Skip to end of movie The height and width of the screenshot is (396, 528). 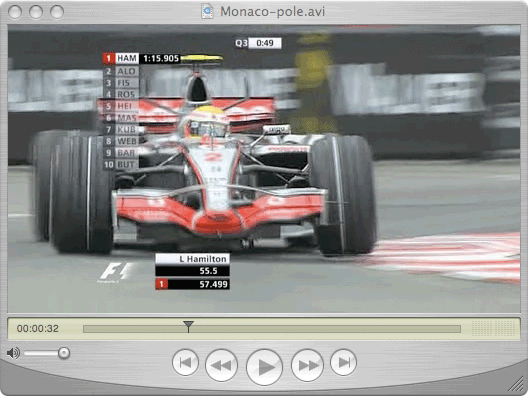tap(343, 363)
